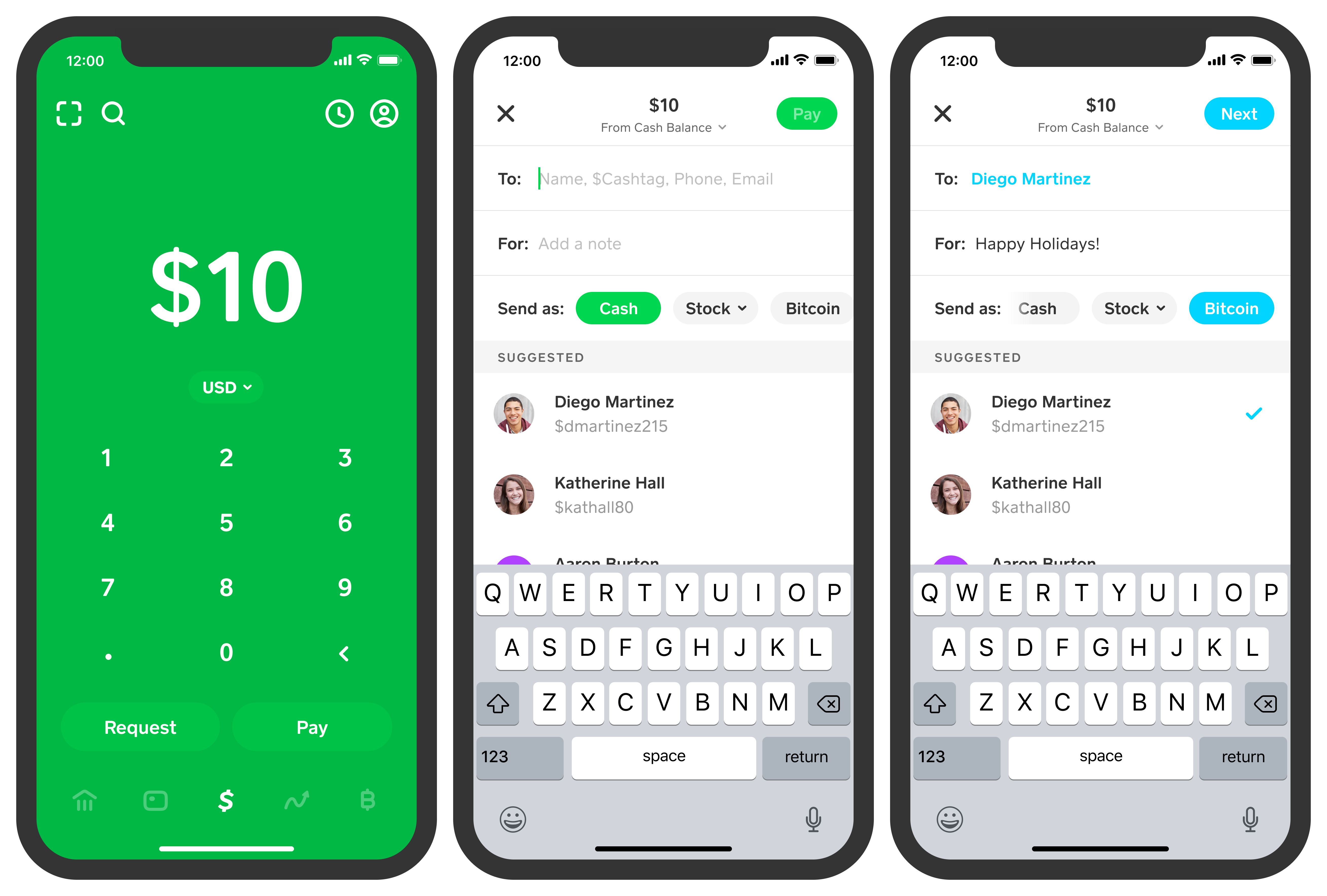This screenshot has height=896, width=1327.
Task: Tap the QR code scanner icon
Action: [x=70, y=113]
